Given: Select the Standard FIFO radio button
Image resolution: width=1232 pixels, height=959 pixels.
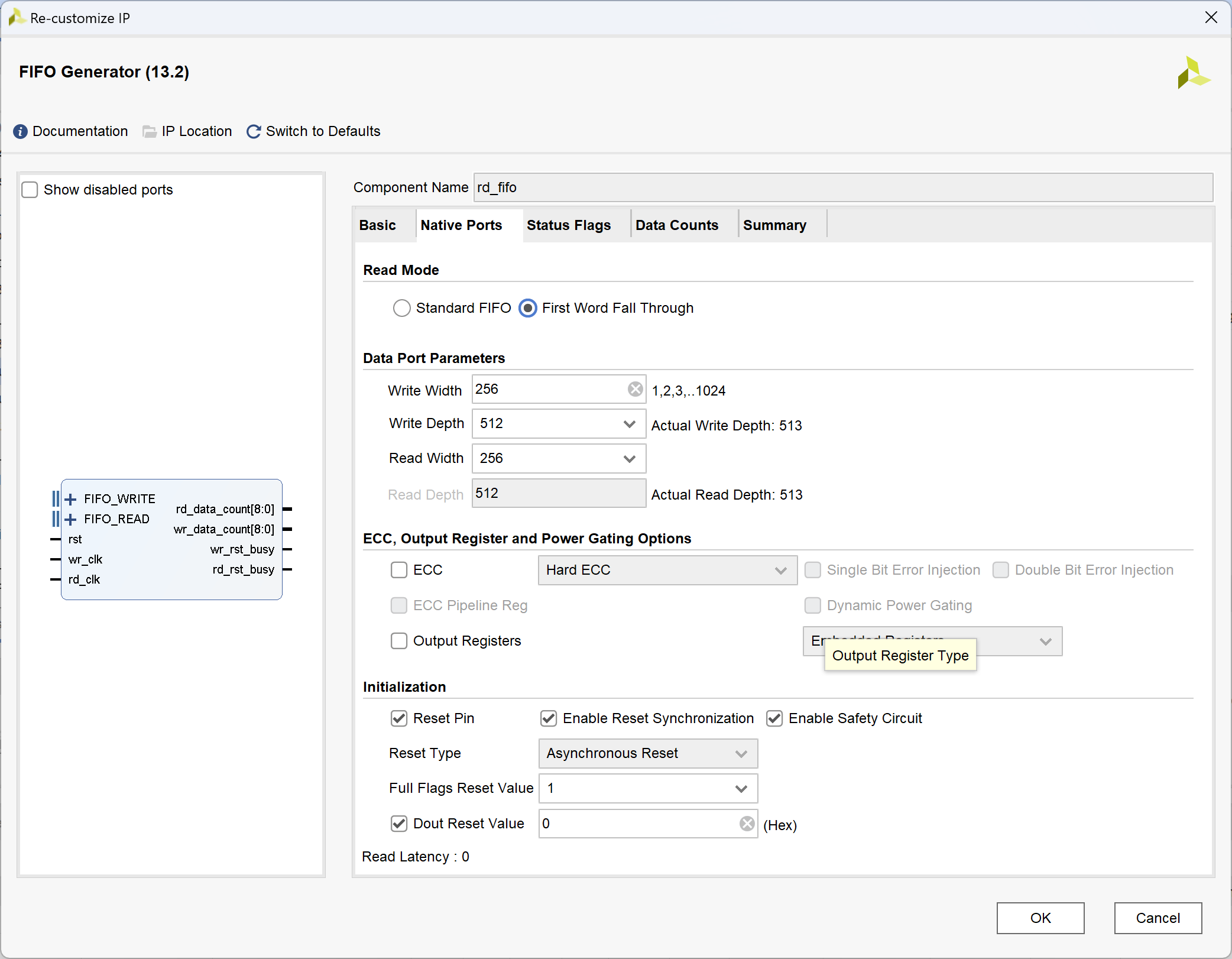Looking at the screenshot, I should (x=402, y=308).
